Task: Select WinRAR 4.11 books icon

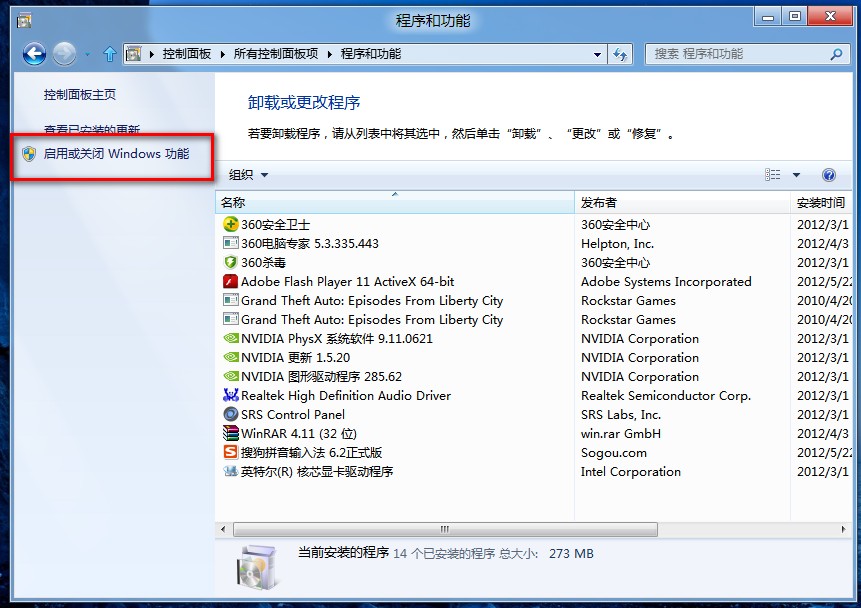Action: click(231, 433)
